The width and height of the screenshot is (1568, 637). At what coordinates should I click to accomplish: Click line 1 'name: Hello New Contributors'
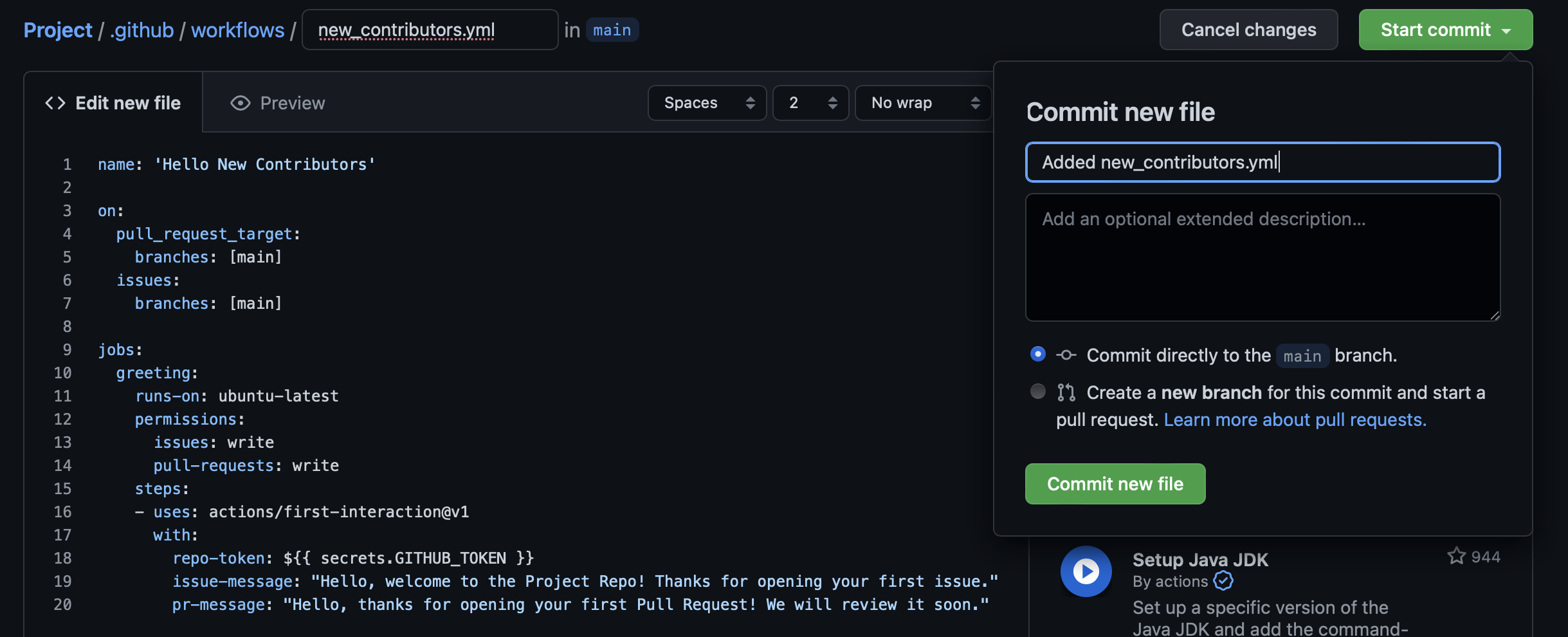point(236,164)
